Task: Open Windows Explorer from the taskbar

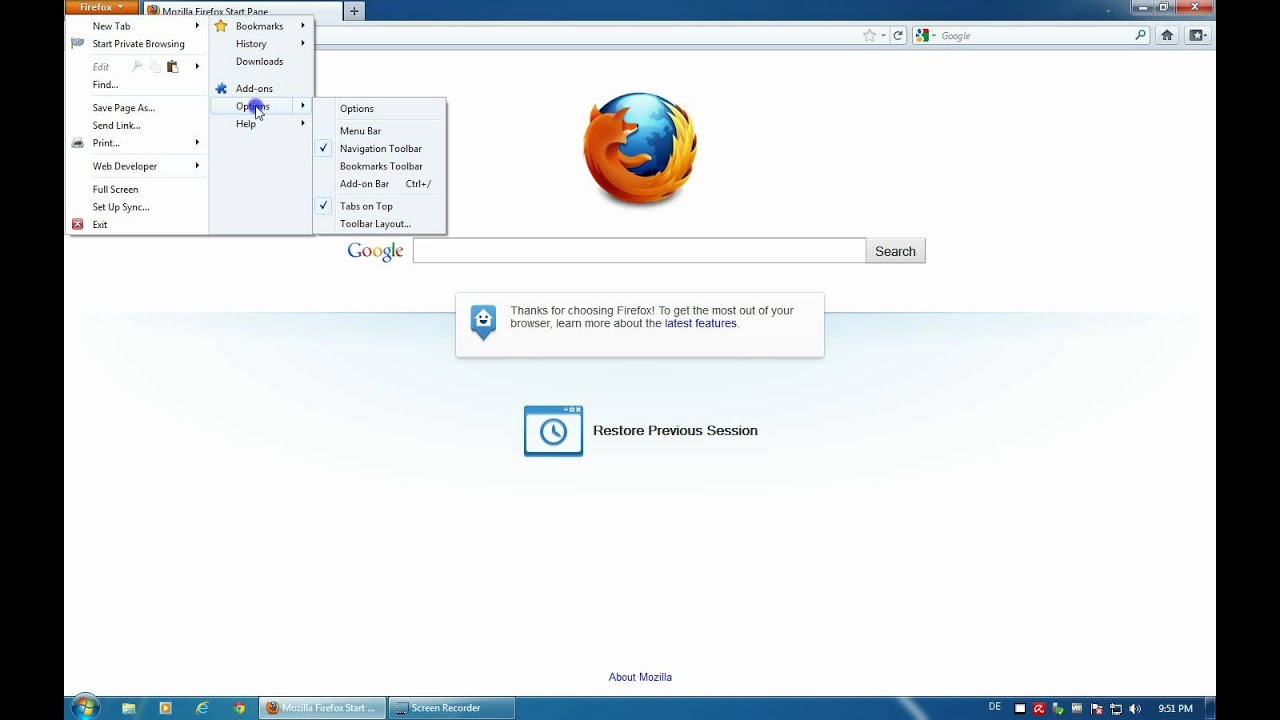Action: [129, 708]
